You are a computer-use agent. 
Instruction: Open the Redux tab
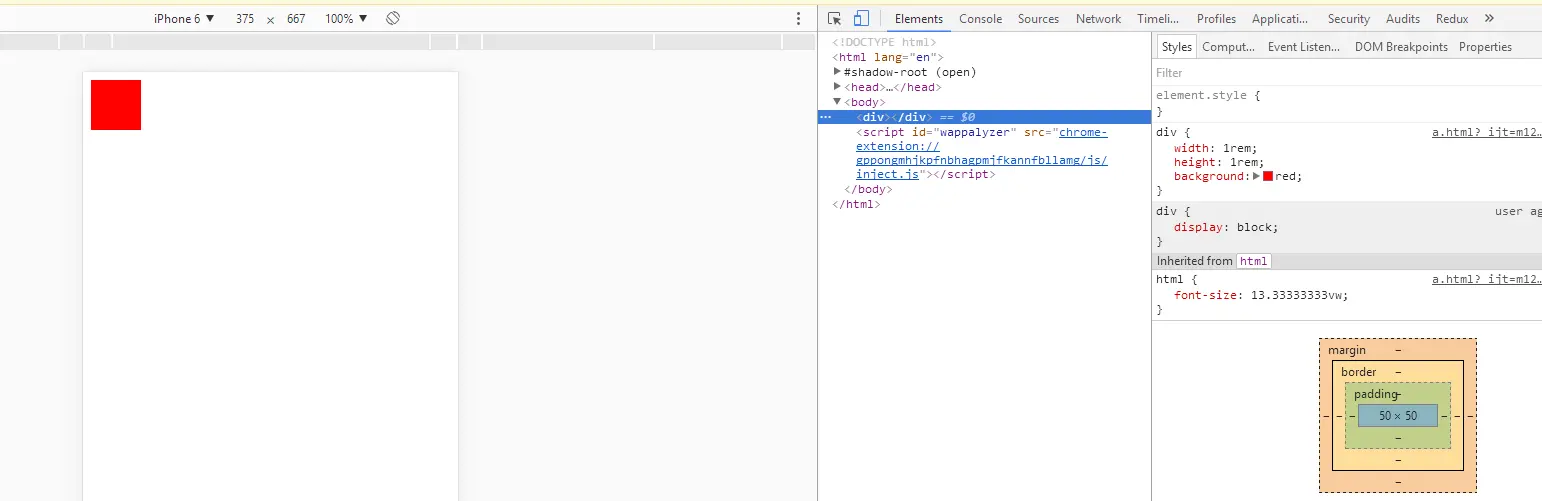pyautogui.click(x=1451, y=18)
